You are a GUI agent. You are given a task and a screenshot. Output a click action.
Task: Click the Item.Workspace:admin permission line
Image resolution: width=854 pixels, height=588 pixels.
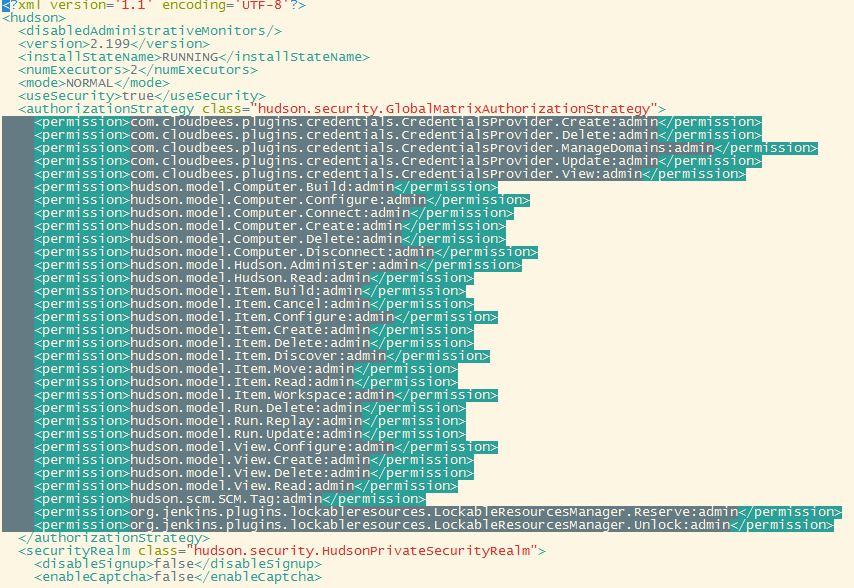pyautogui.click(x=266, y=396)
